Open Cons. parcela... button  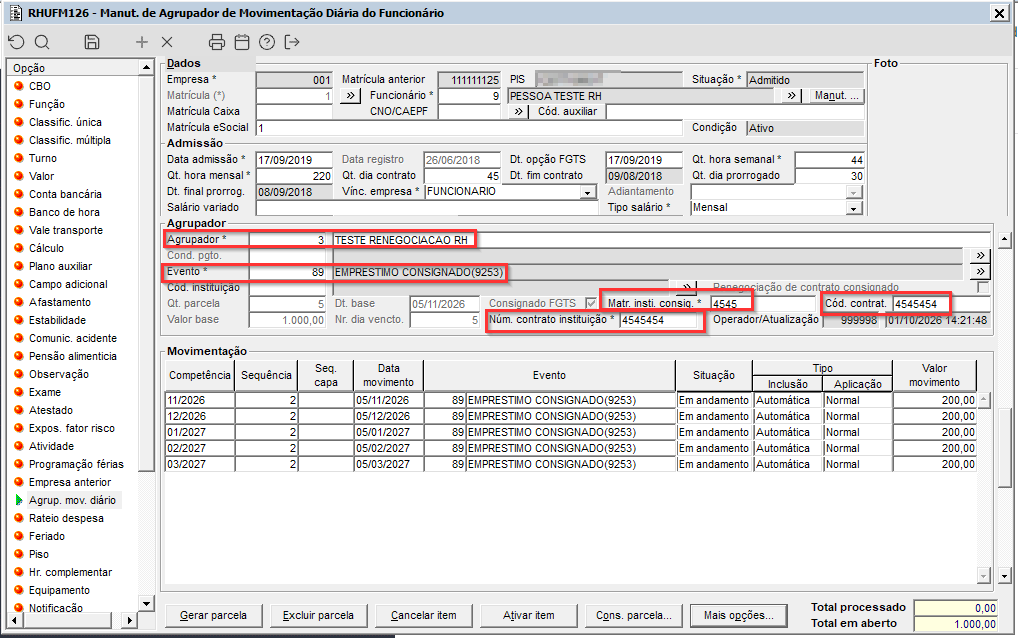click(634, 615)
